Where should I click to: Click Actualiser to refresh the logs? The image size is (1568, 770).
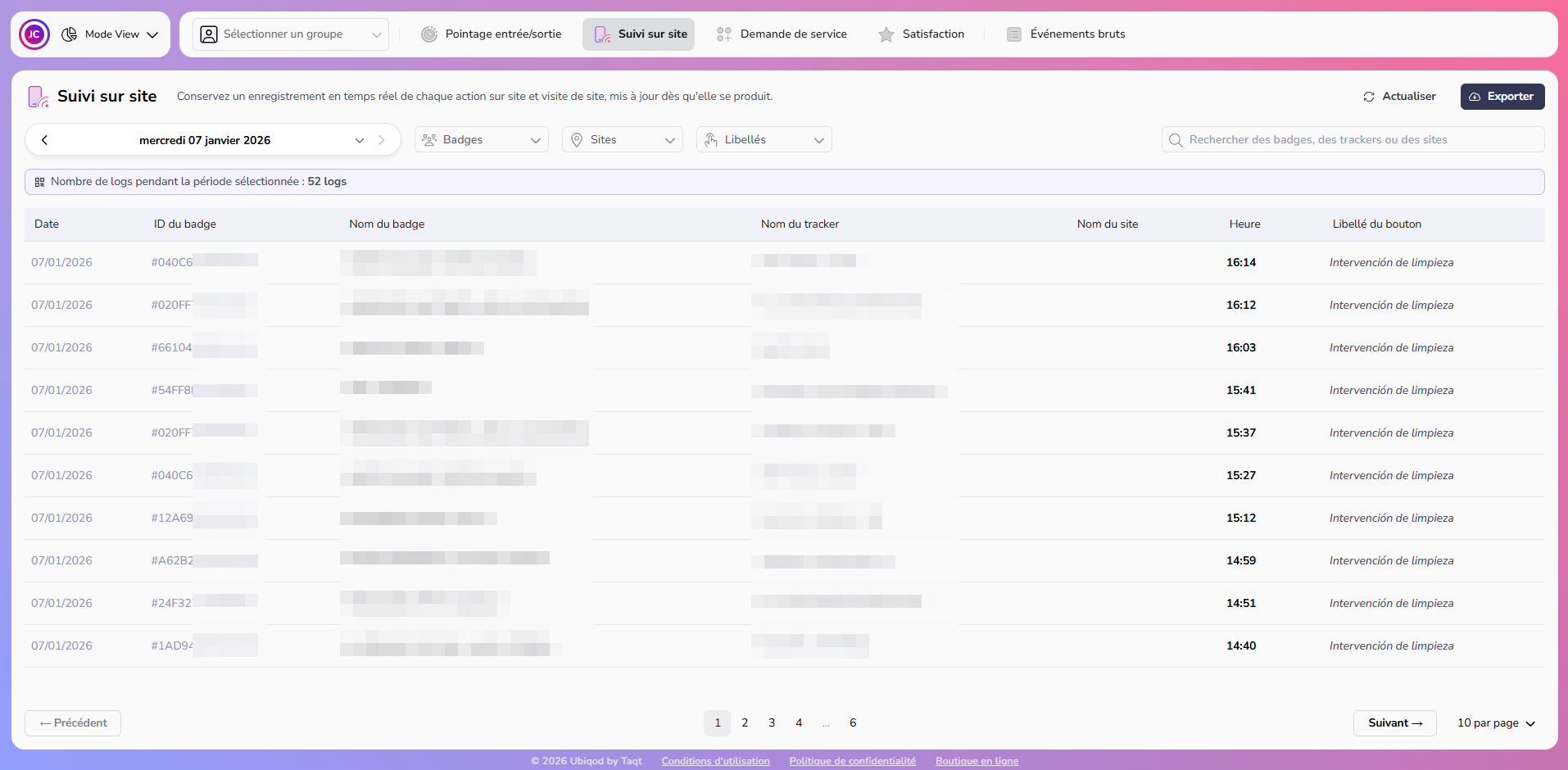1400,96
